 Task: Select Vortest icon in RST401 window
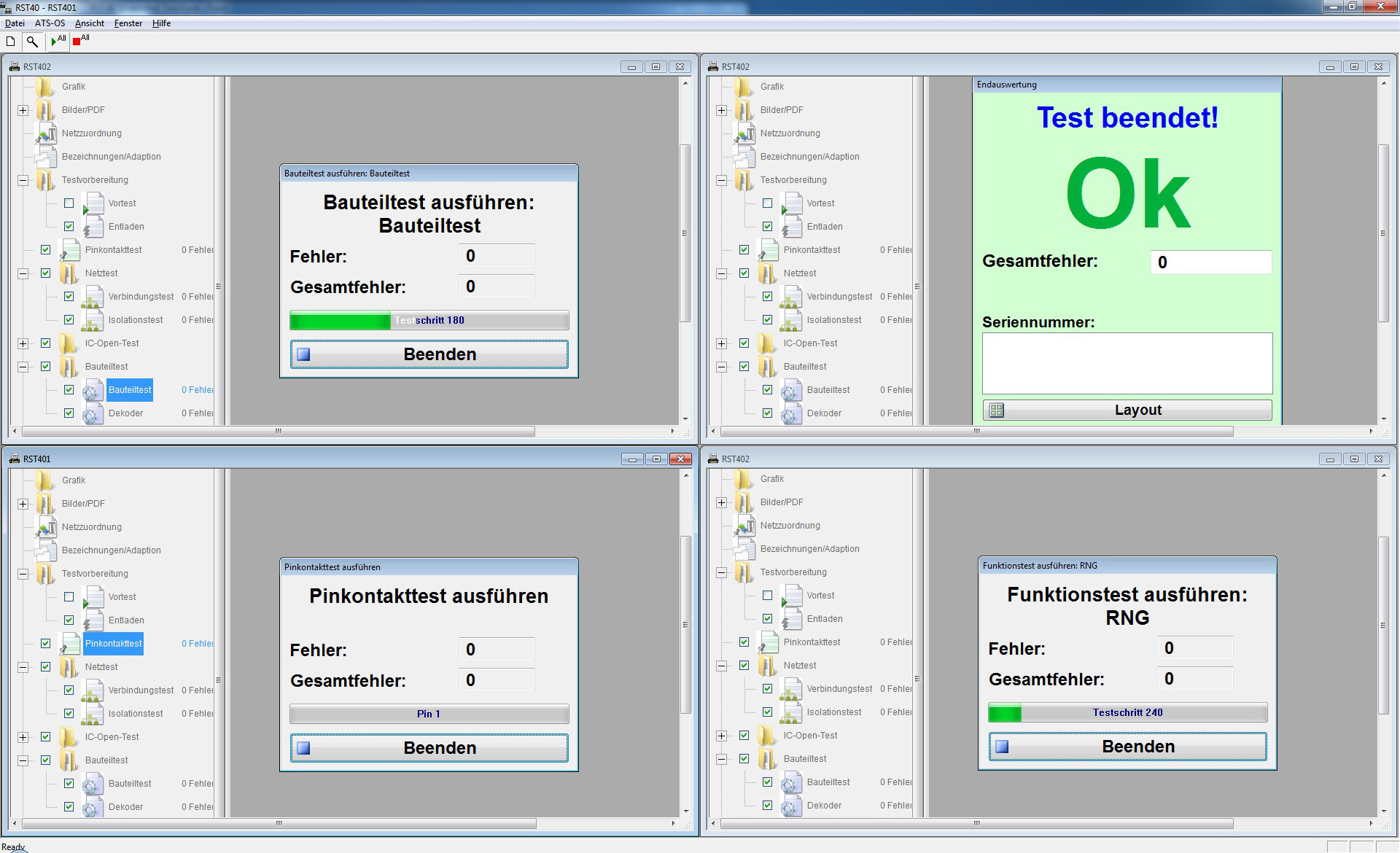coord(94,597)
